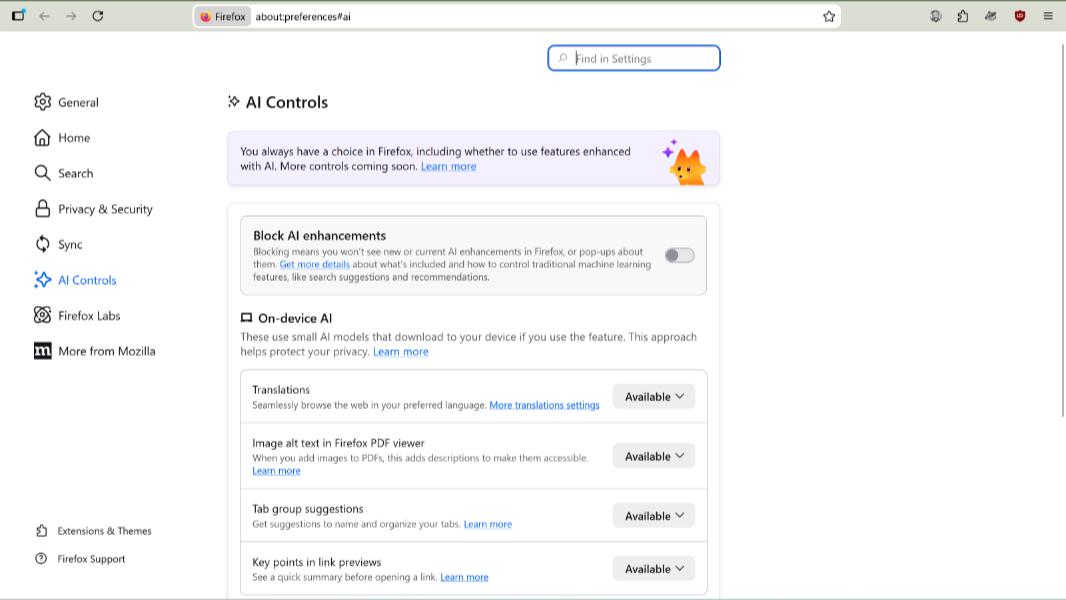Bookmark this page with the star icon
1066x600 pixels.
coord(829,16)
